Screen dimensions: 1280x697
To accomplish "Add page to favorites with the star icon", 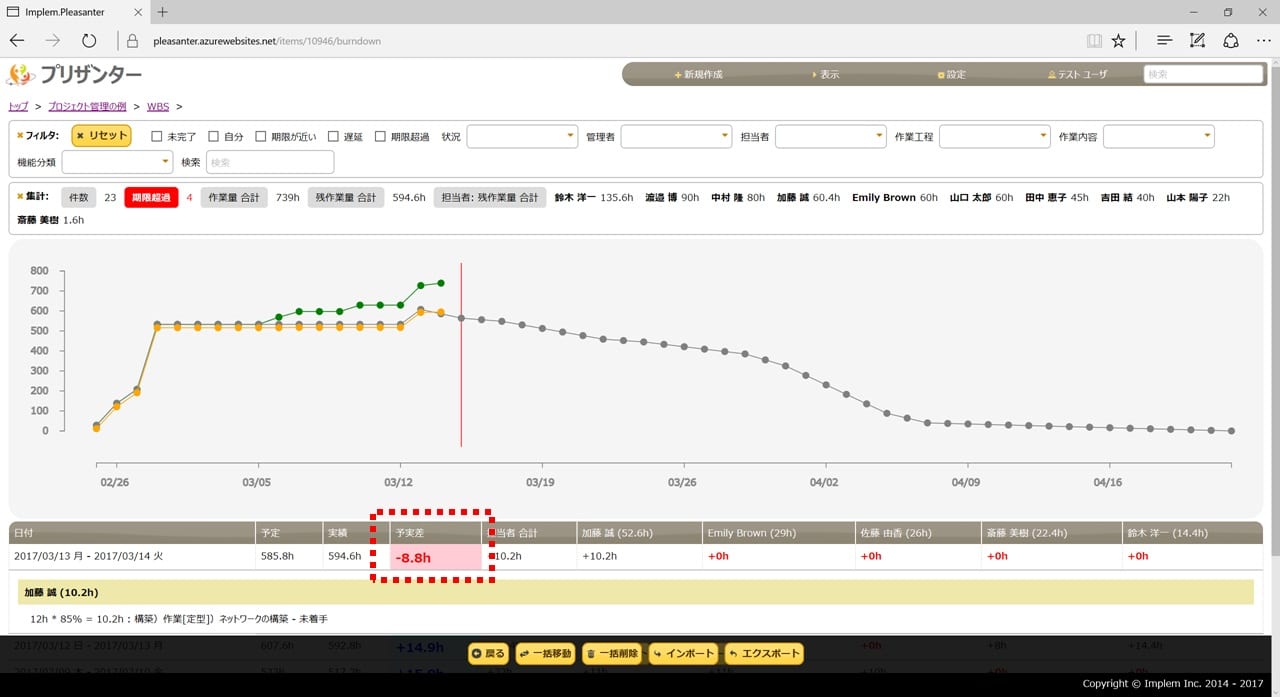I will coord(1119,41).
